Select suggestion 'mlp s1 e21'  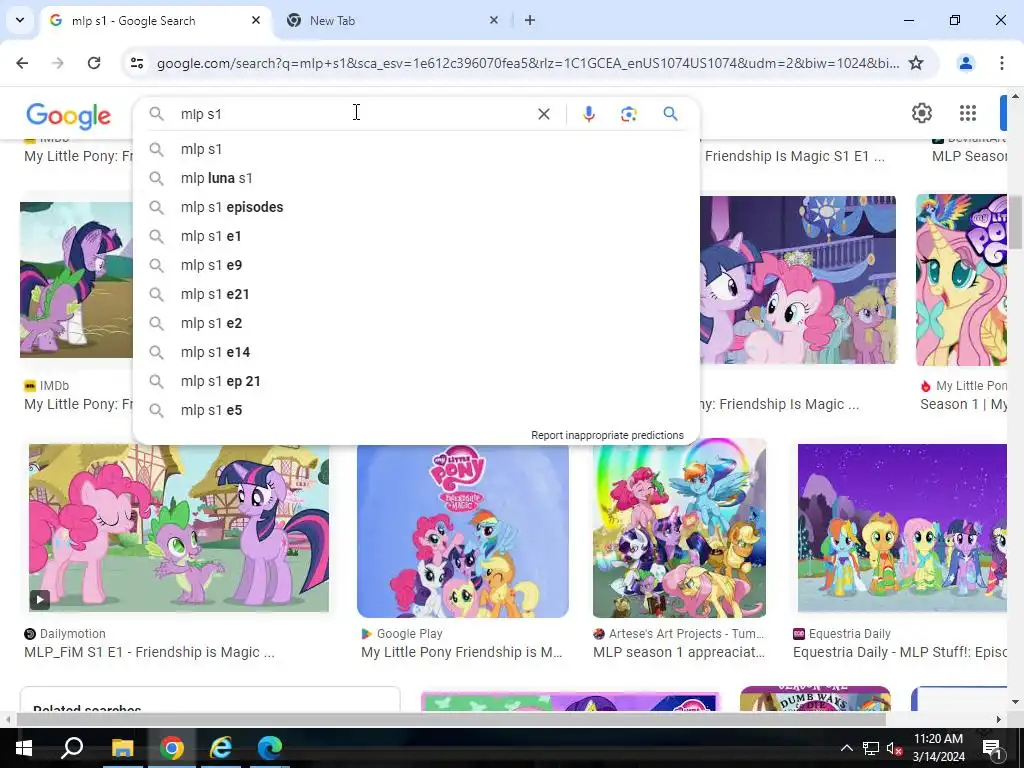tap(416, 295)
